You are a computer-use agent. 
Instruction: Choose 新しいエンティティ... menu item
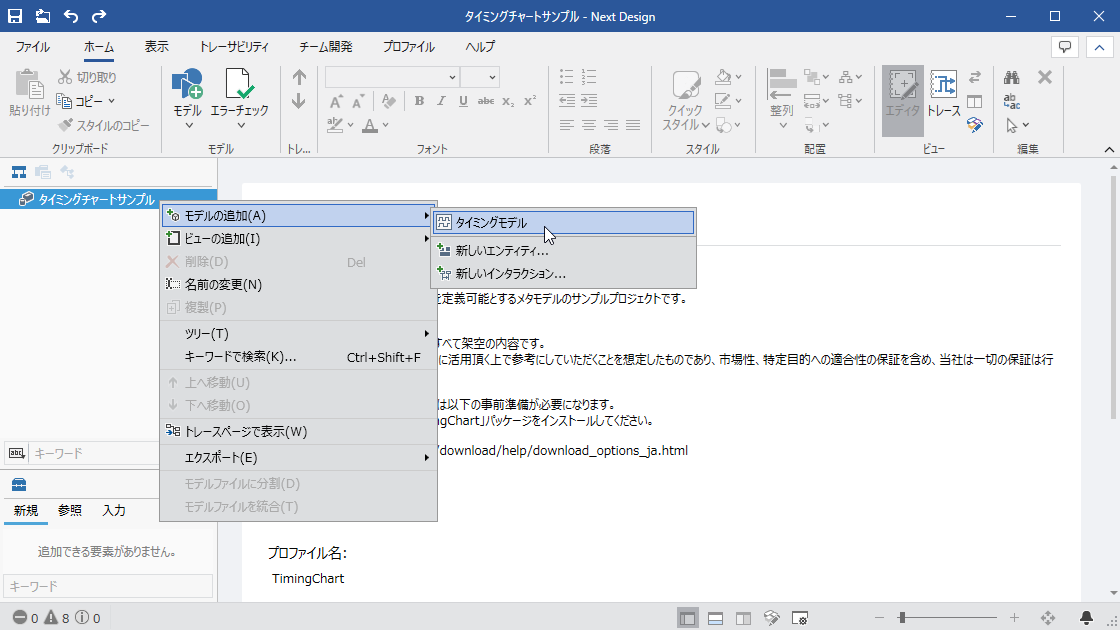[x=564, y=251]
